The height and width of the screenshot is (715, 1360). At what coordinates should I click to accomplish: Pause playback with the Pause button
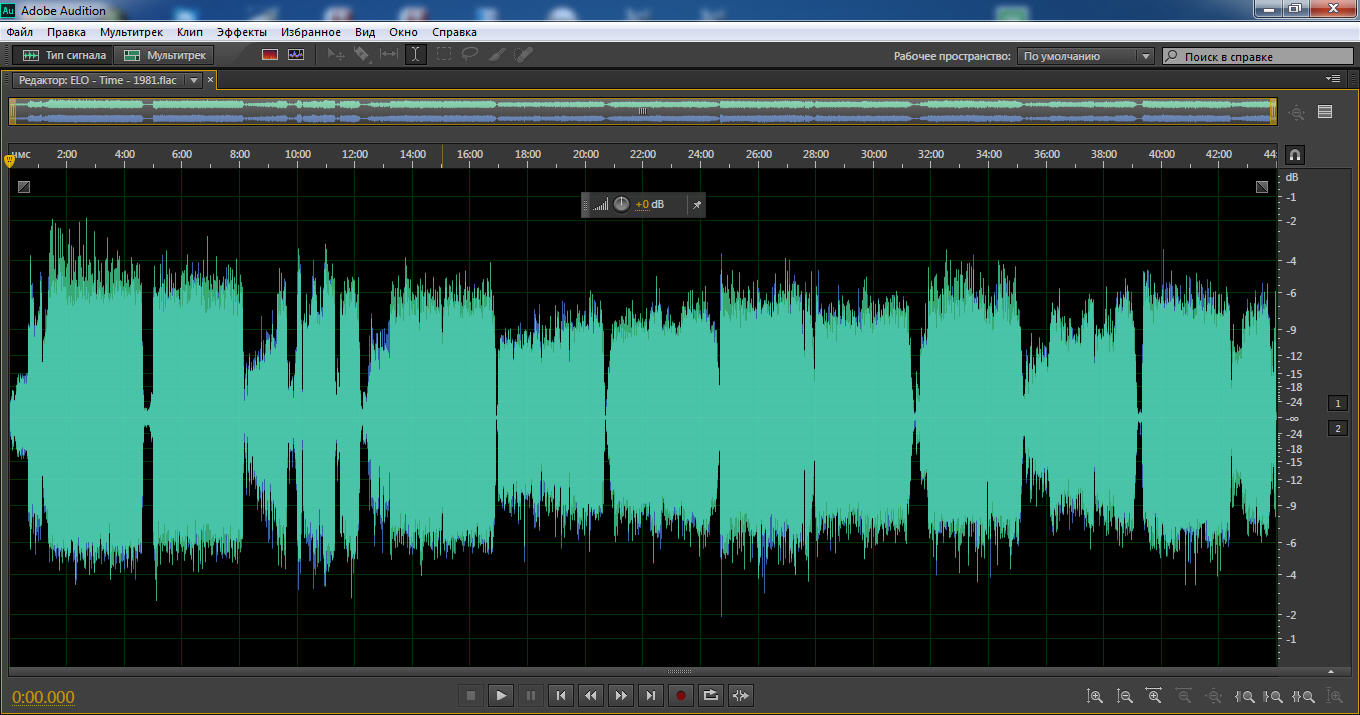531,695
